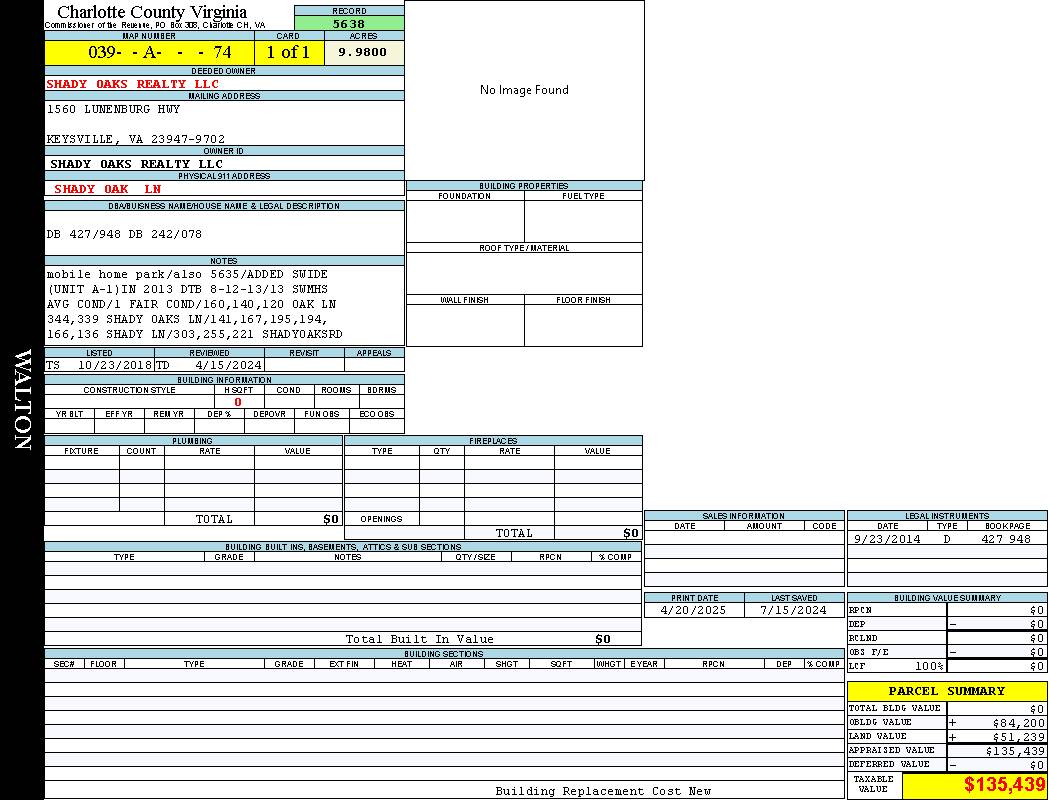Select the green record number 5638 field
Screen dimensions: 1050x800
coord(349,23)
